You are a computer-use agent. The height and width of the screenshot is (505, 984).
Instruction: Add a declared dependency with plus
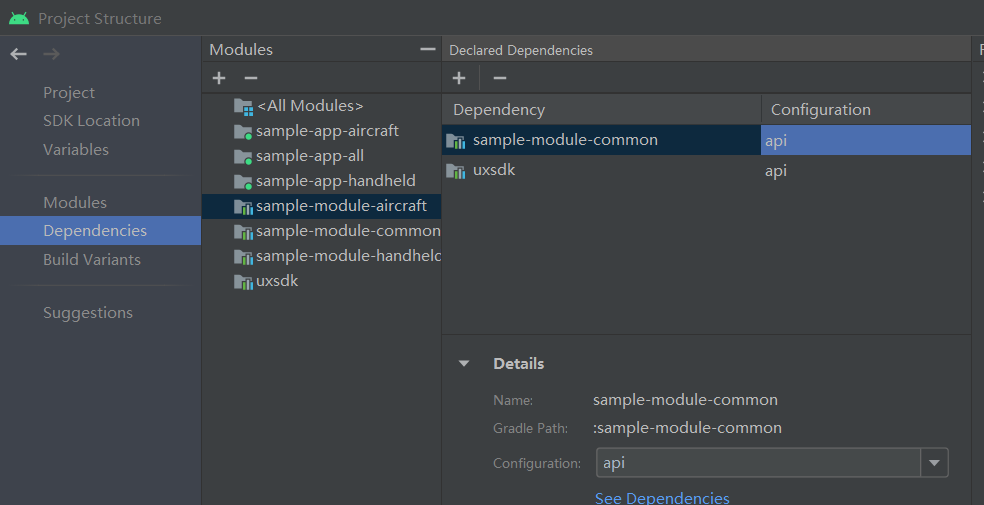[x=459, y=78]
